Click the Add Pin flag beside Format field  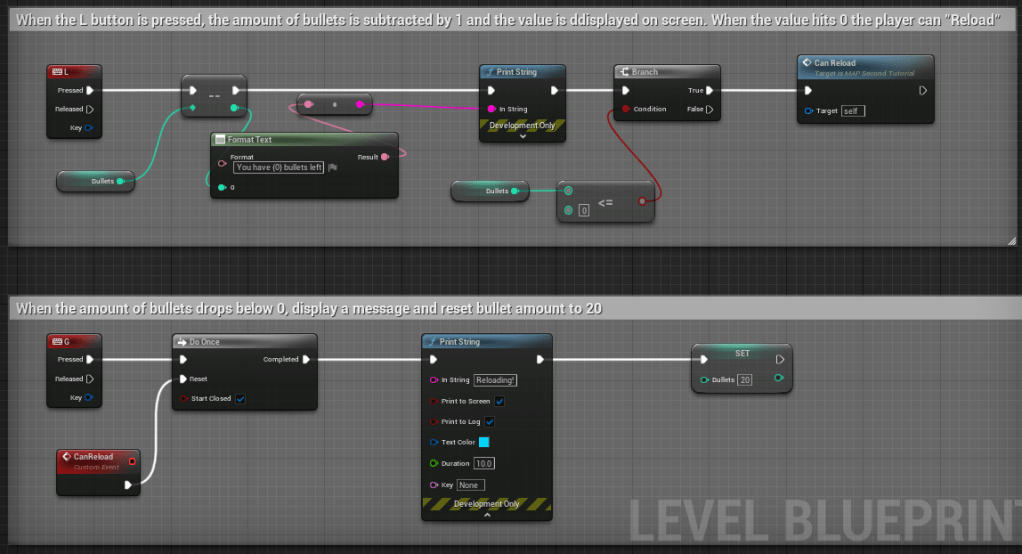click(332, 168)
